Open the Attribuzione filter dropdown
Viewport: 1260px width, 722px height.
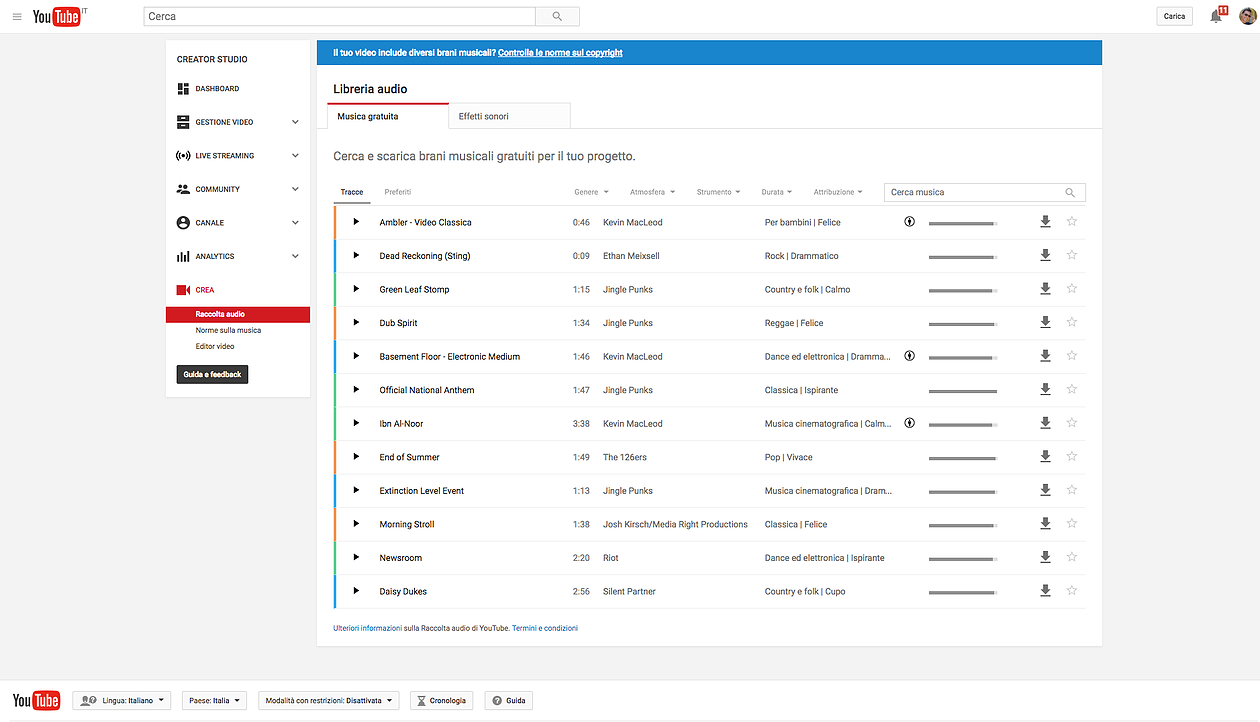[838, 192]
